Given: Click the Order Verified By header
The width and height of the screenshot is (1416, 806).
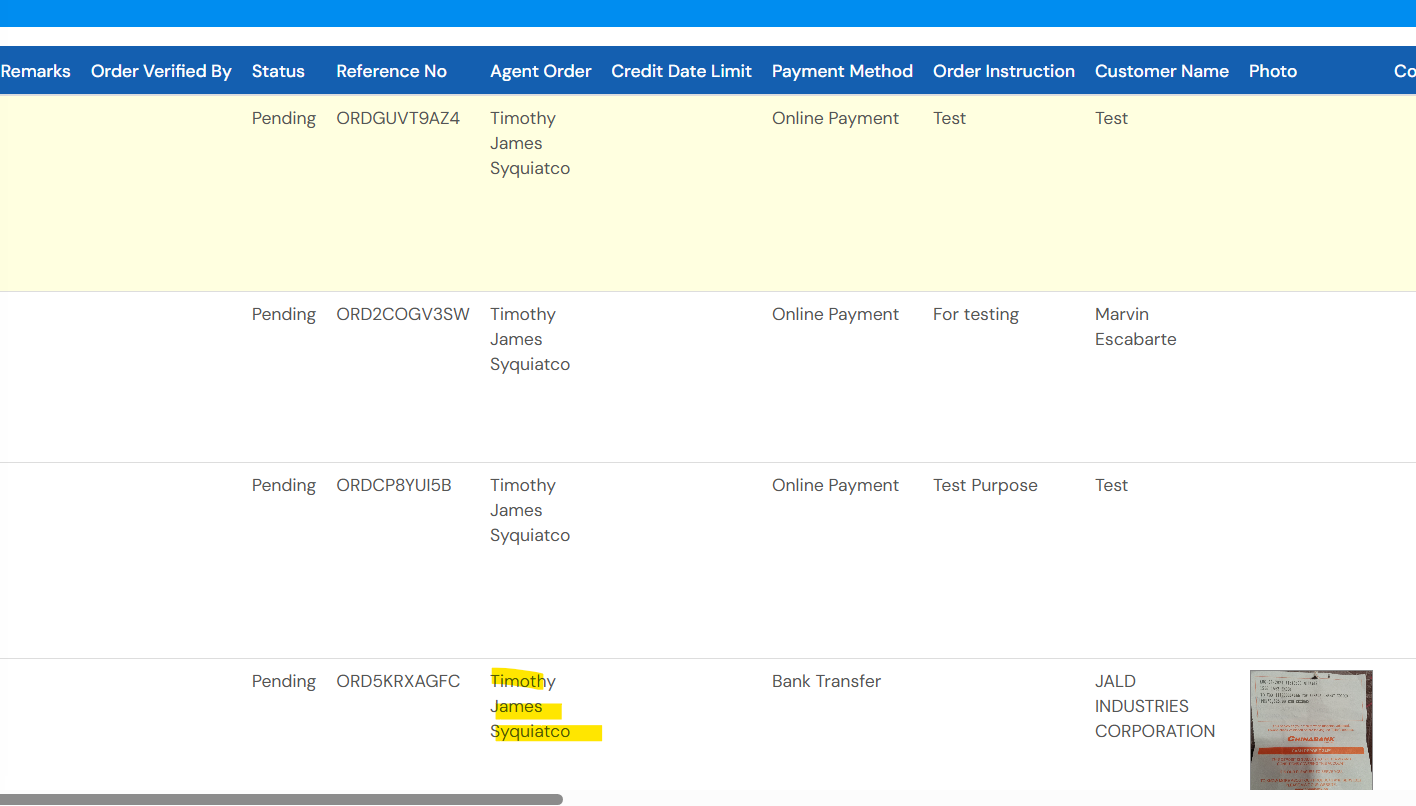Looking at the screenshot, I should [x=161, y=71].
